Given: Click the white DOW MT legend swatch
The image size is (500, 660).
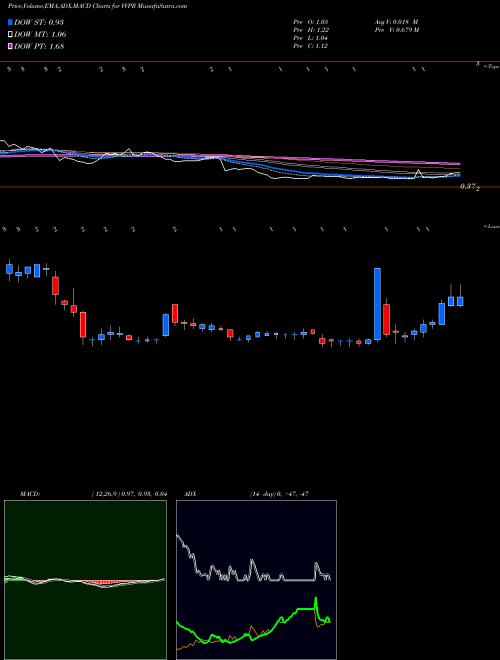Looking at the screenshot, I should (11, 35).
